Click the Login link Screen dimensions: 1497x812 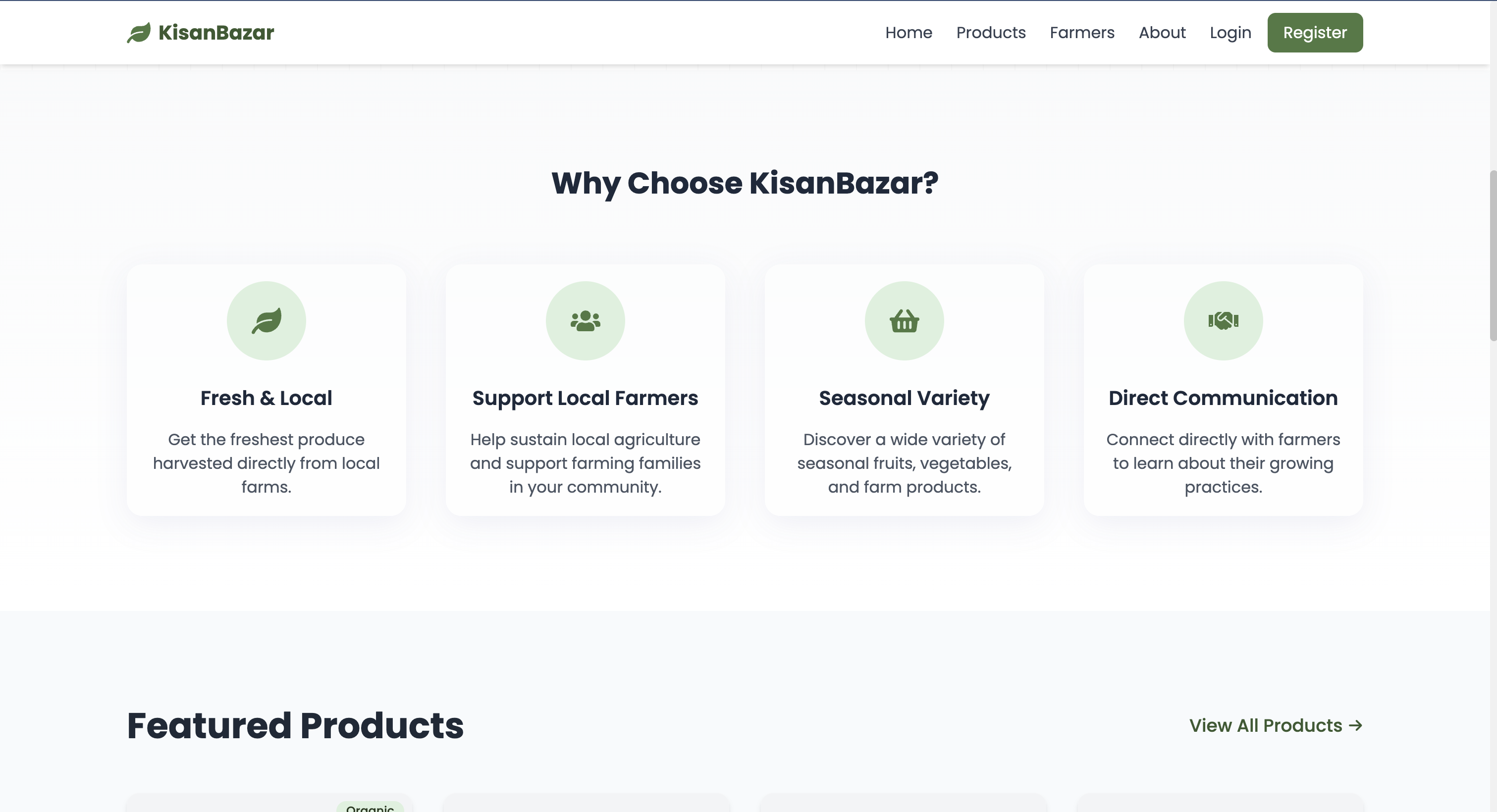pos(1230,33)
